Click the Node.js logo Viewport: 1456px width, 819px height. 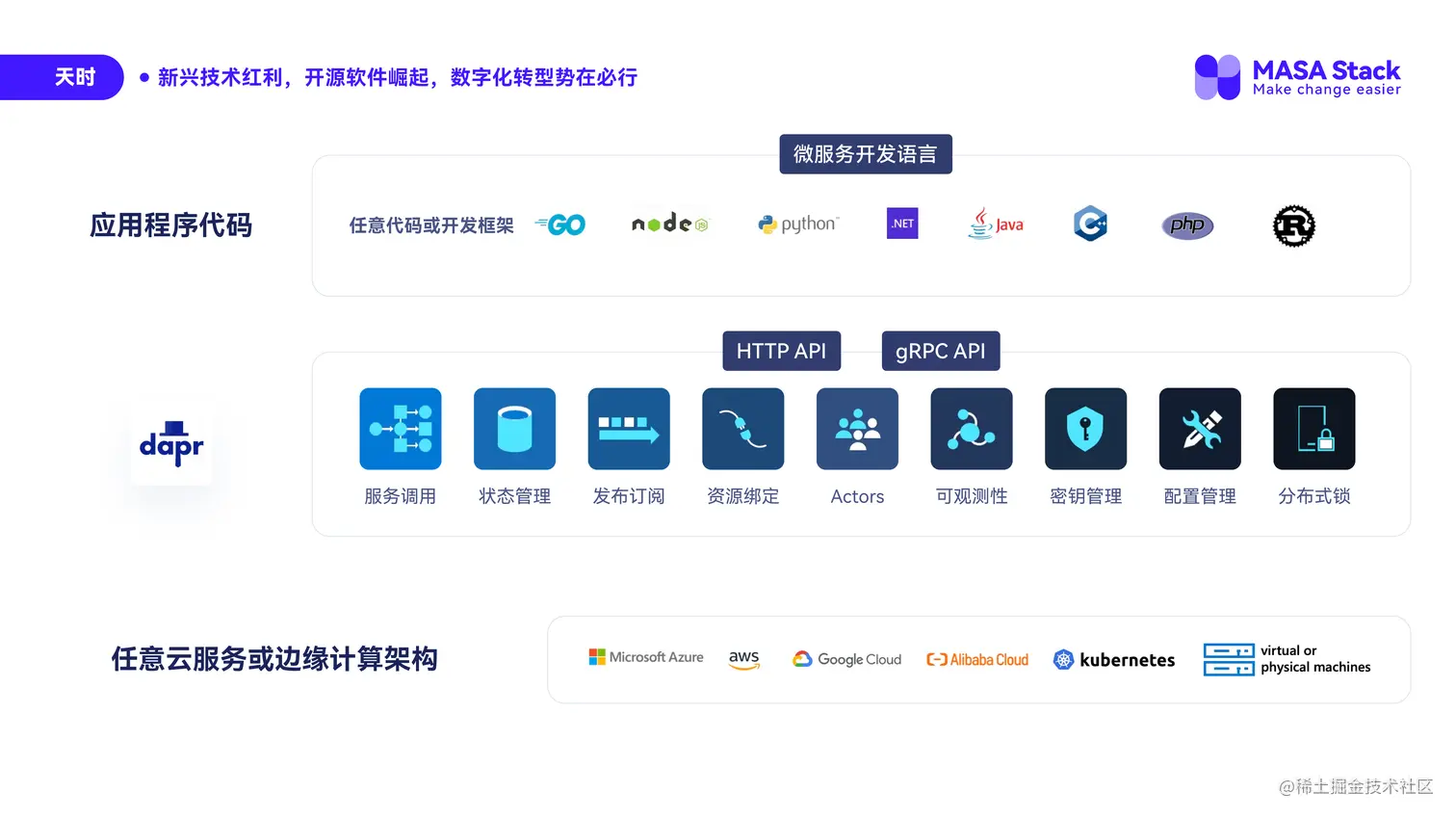670,223
